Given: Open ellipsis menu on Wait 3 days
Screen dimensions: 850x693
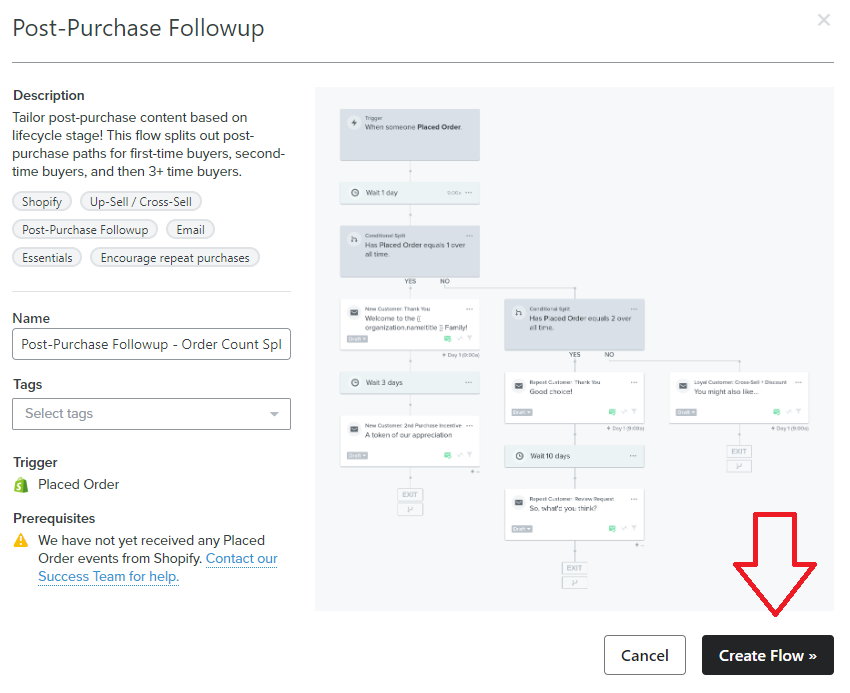Looking at the screenshot, I should (x=468, y=382).
